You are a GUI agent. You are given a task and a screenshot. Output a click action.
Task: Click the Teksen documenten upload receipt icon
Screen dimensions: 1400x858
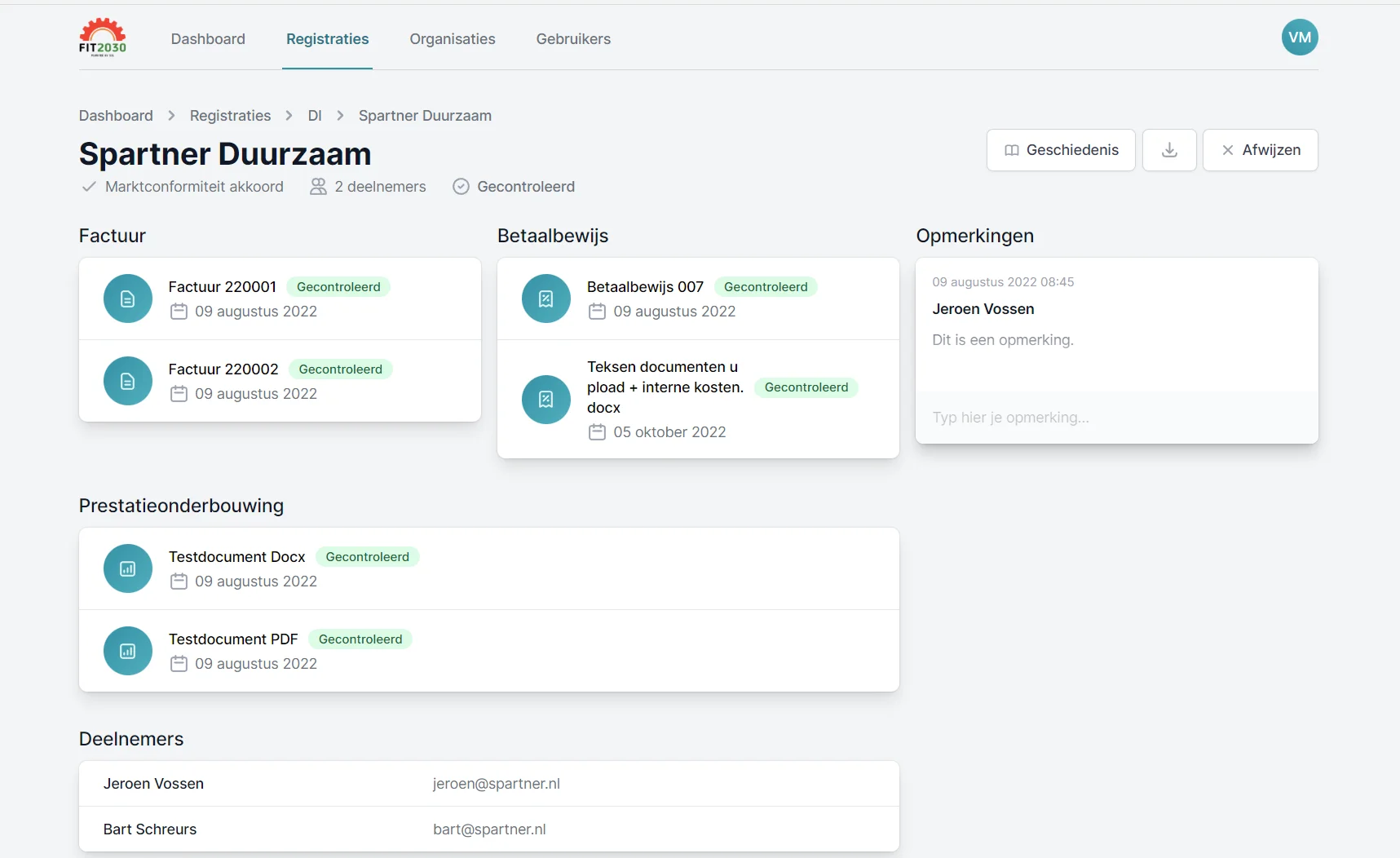coord(546,399)
